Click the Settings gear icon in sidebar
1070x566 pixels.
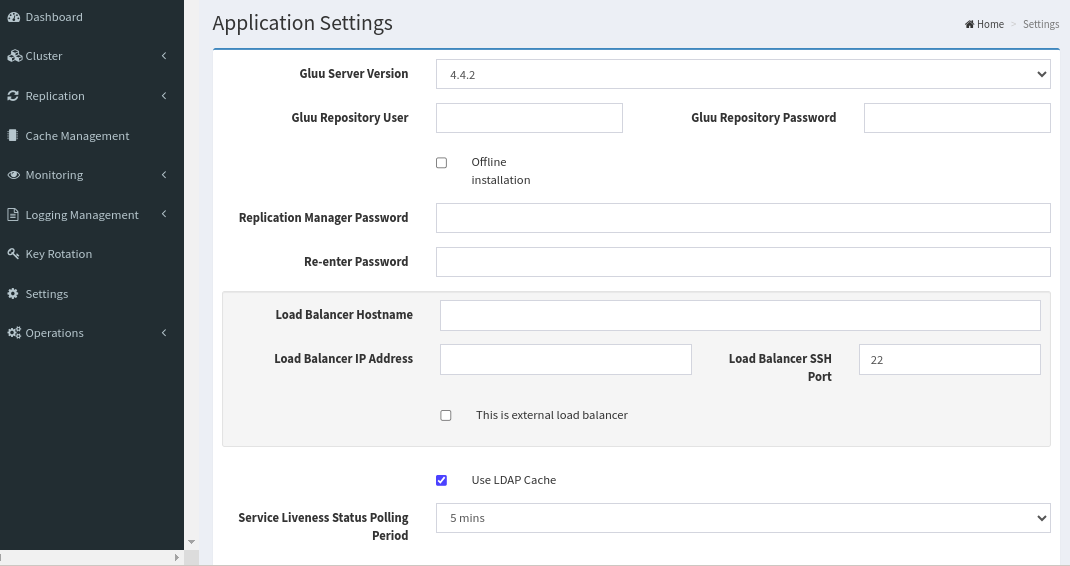coord(13,294)
